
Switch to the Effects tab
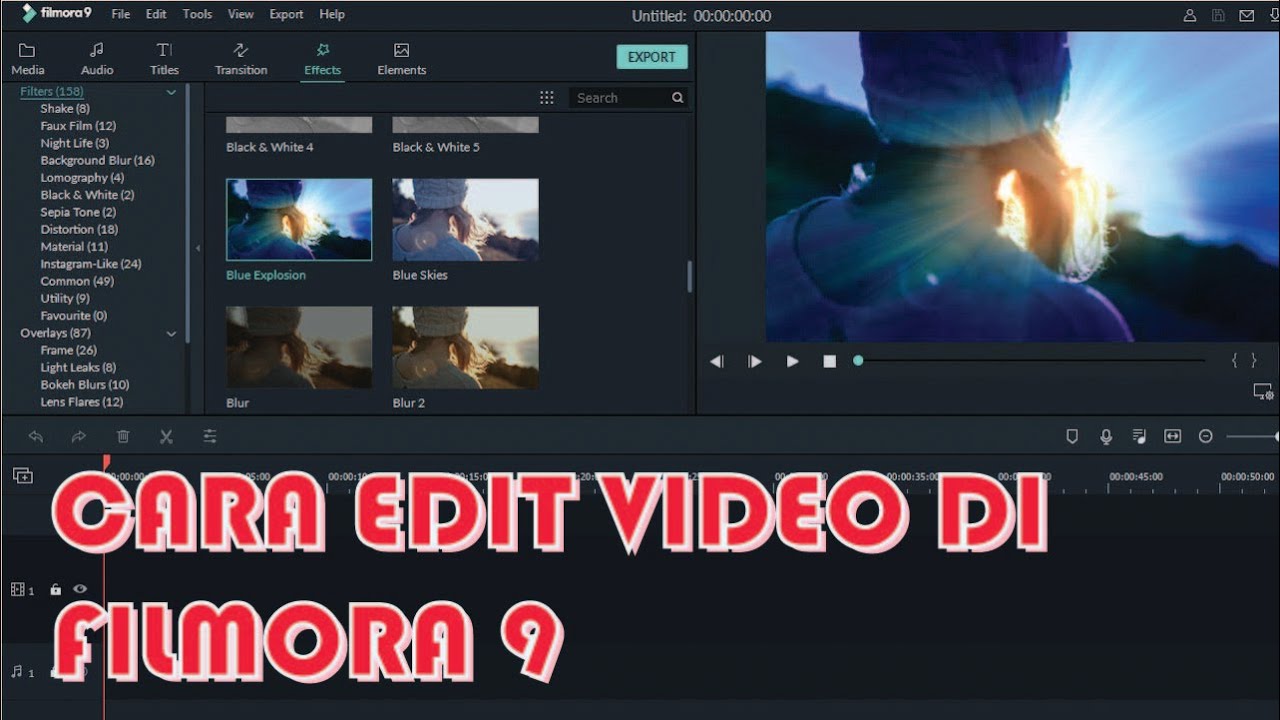[x=322, y=59]
